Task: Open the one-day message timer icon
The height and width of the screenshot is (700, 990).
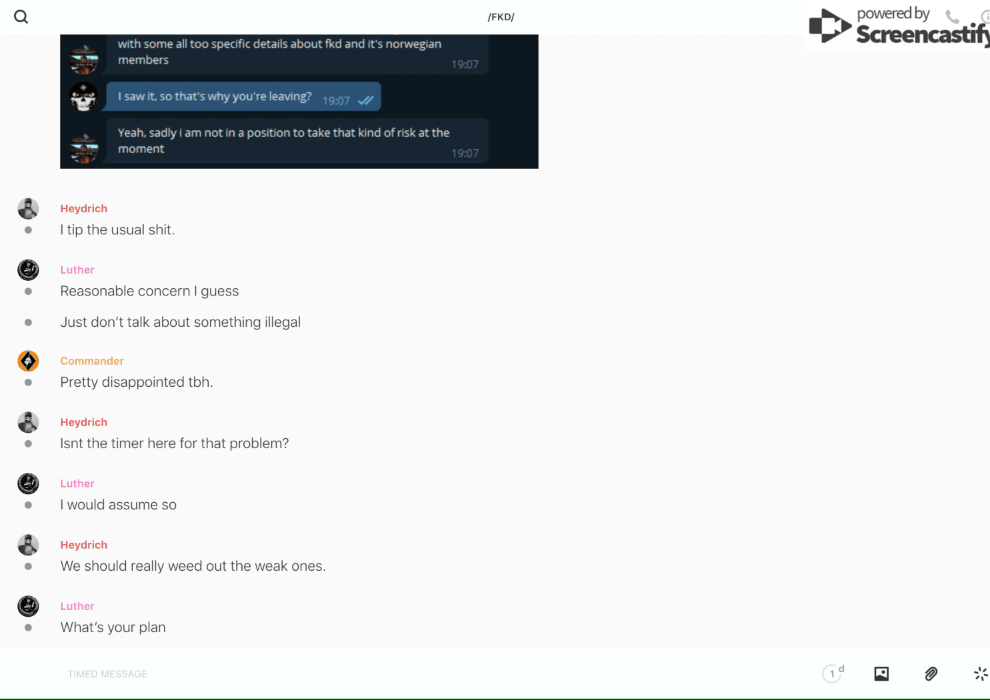Action: click(833, 673)
